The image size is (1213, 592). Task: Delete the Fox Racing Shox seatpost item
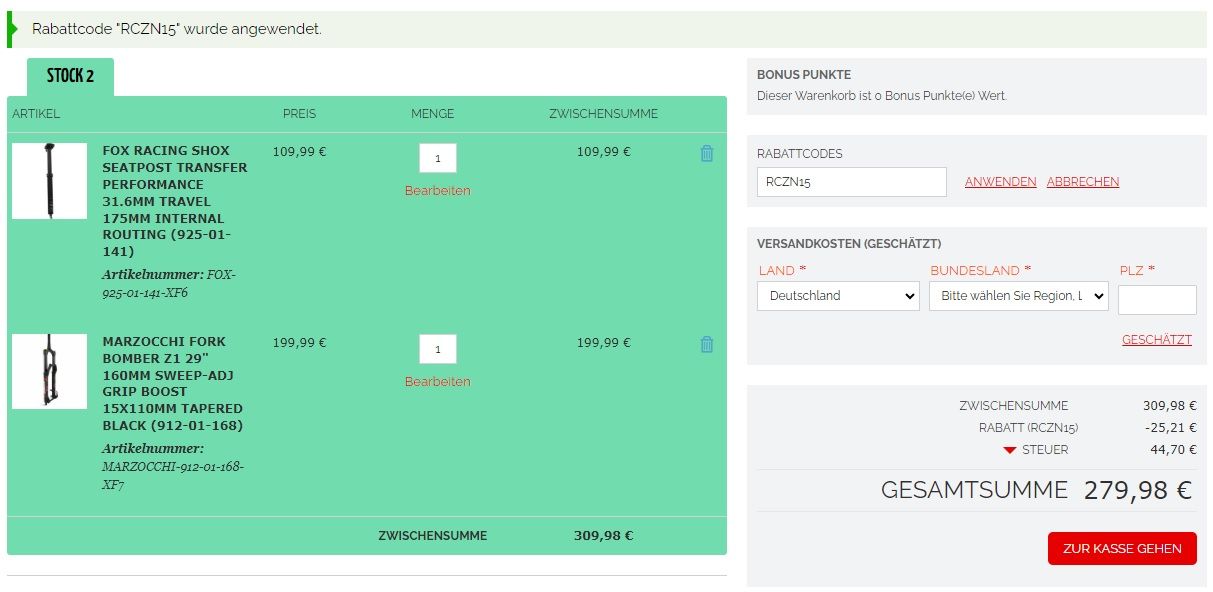(707, 154)
